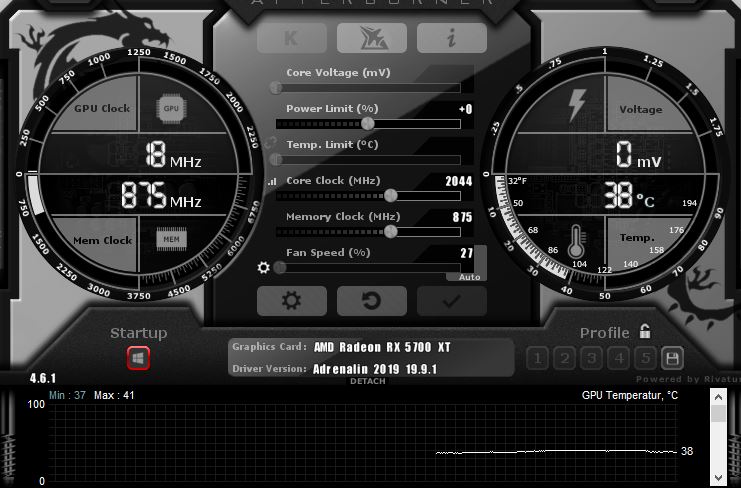This screenshot has width=741, height=488.
Task: Click the Adrenalin 2019 19.9.1 driver text
Action: [x=375, y=369]
